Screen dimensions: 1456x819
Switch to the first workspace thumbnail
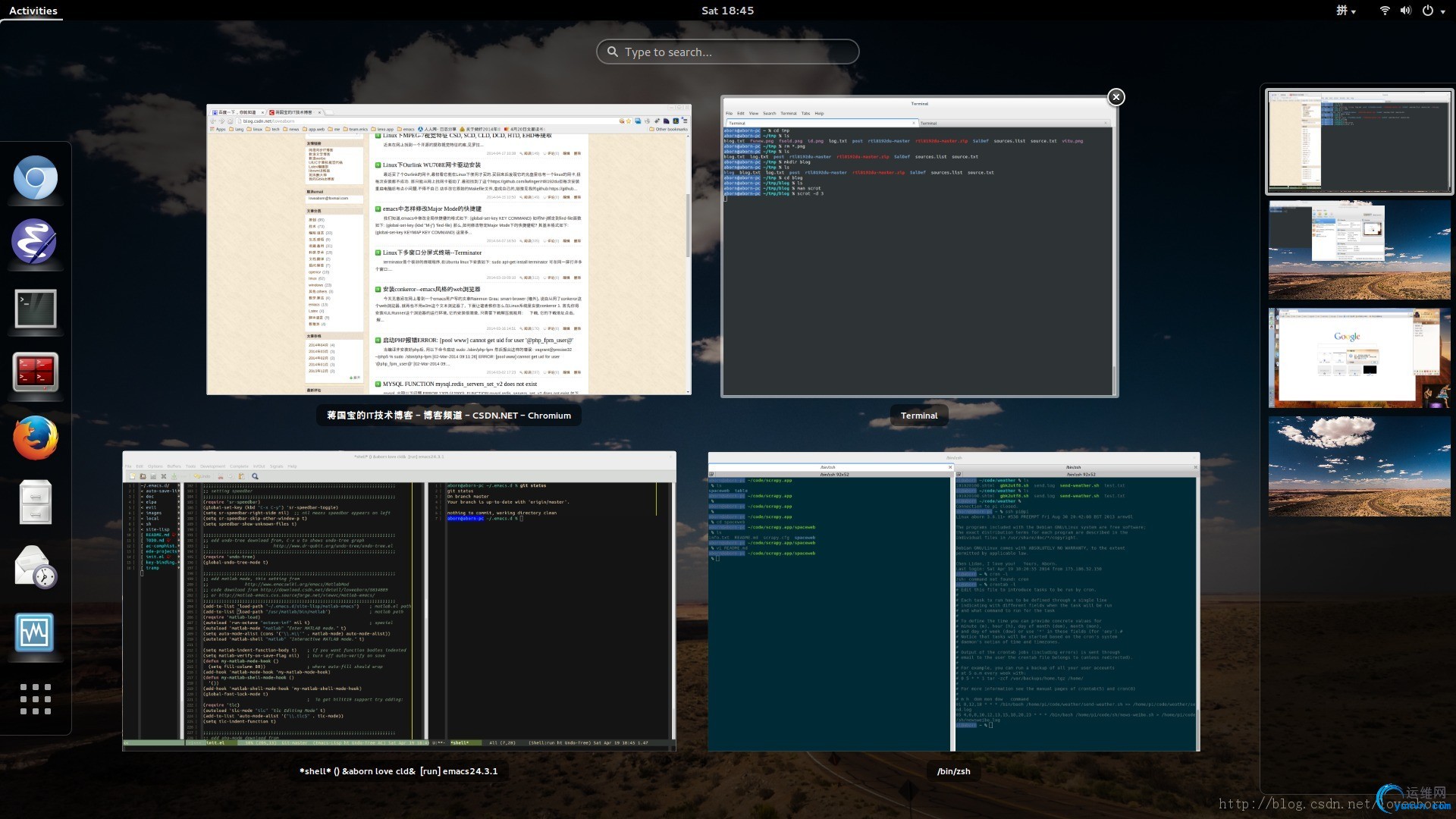pyautogui.click(x=1359, y=142)
